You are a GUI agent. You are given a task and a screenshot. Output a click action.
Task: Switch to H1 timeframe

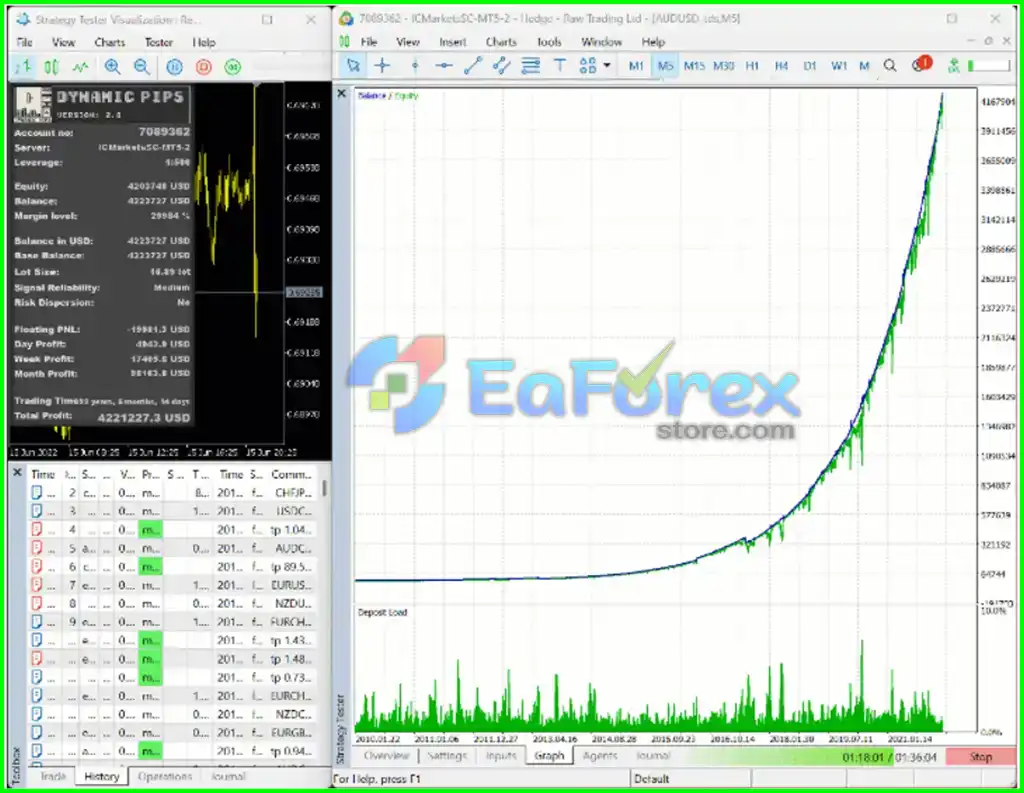pyautogui.click(x=752, y=66)
